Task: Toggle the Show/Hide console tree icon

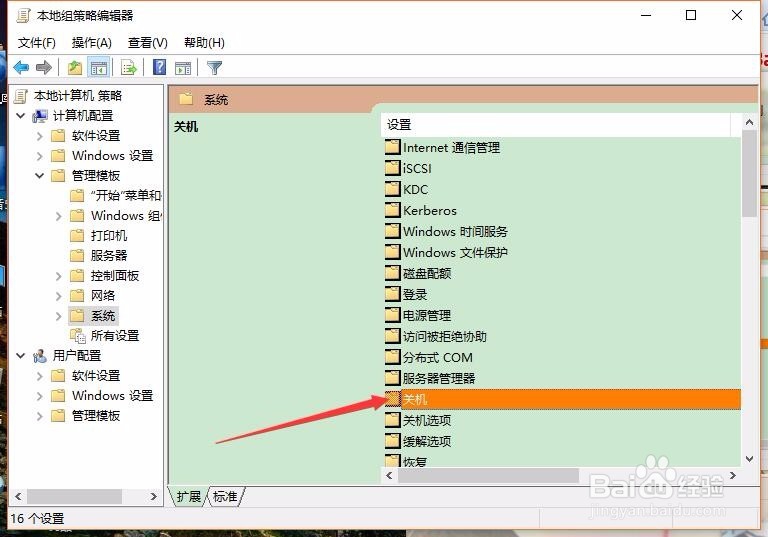Action: 98,67
